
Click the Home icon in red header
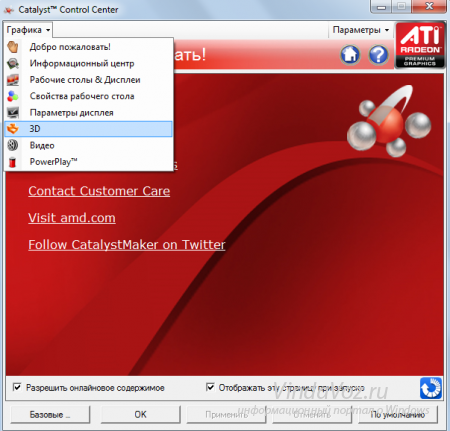[350, 55]
